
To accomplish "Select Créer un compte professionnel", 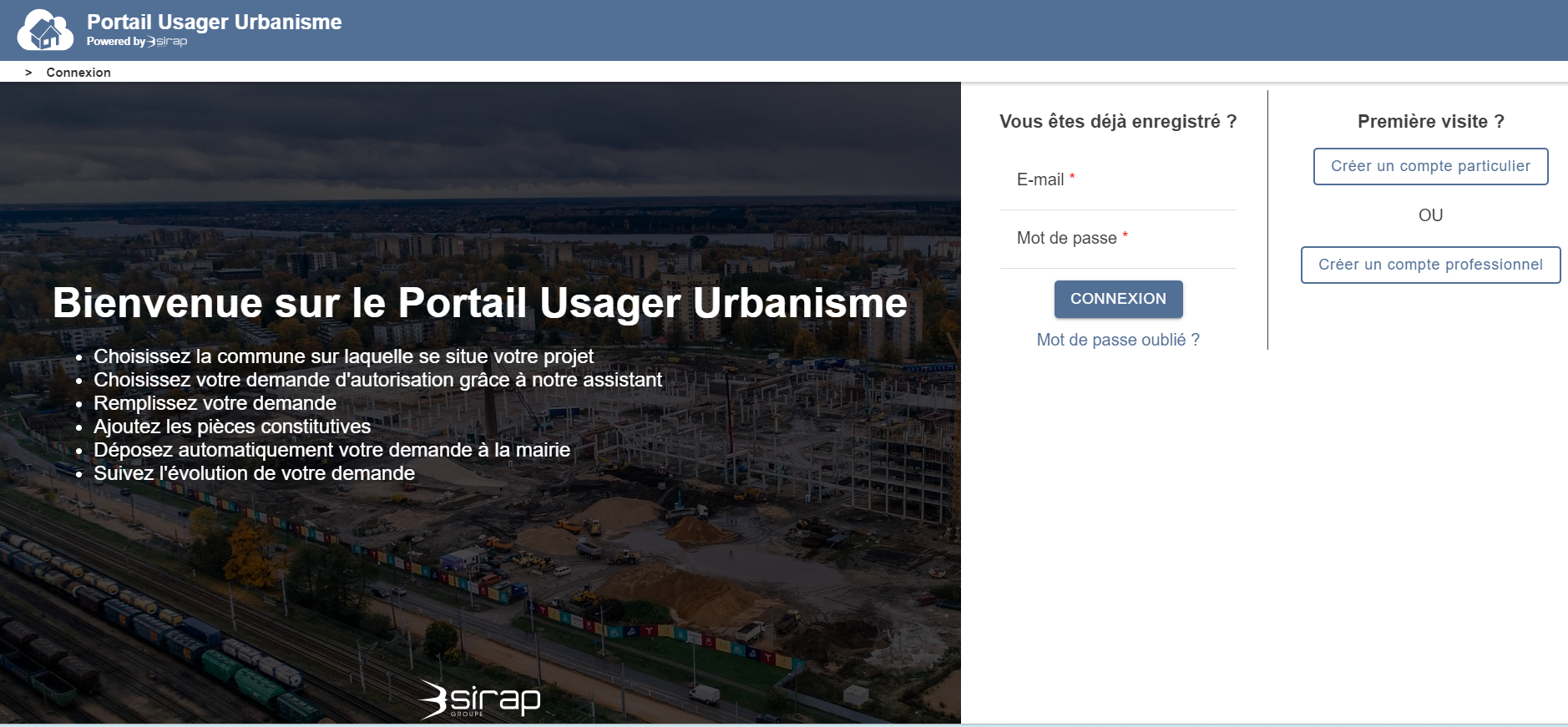I will 1429,265.
